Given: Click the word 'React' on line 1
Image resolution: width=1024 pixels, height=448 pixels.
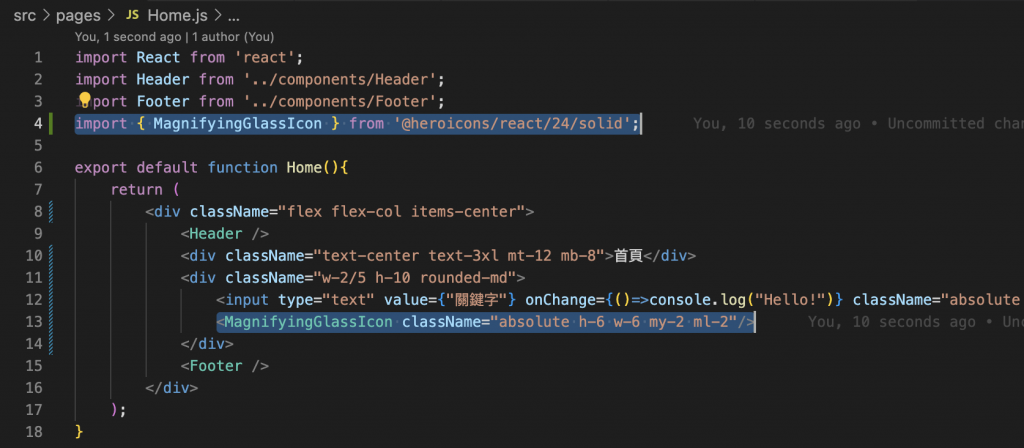Looking at the screenshot, I should (x=158, y=57).
